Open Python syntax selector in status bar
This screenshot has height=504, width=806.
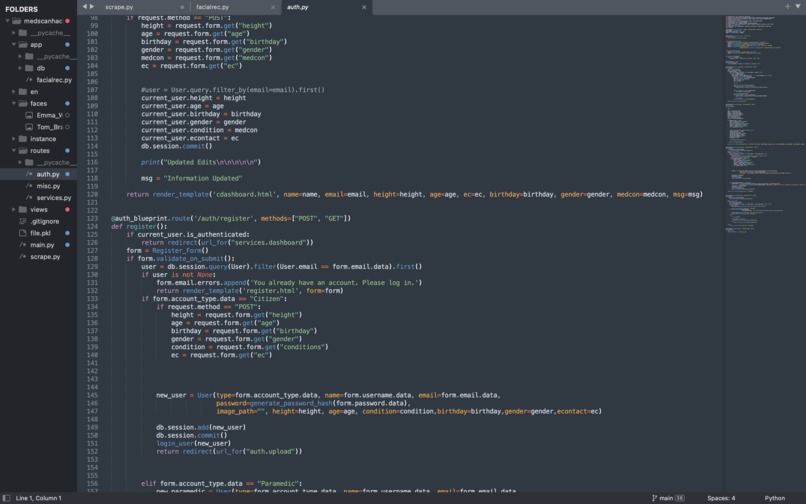(774, 498)
